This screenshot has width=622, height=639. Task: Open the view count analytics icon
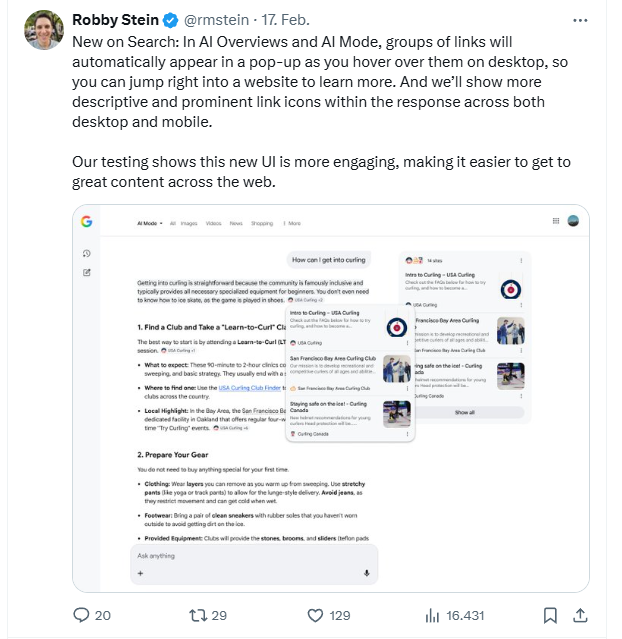pyautogui.click(x=433, y=616)
